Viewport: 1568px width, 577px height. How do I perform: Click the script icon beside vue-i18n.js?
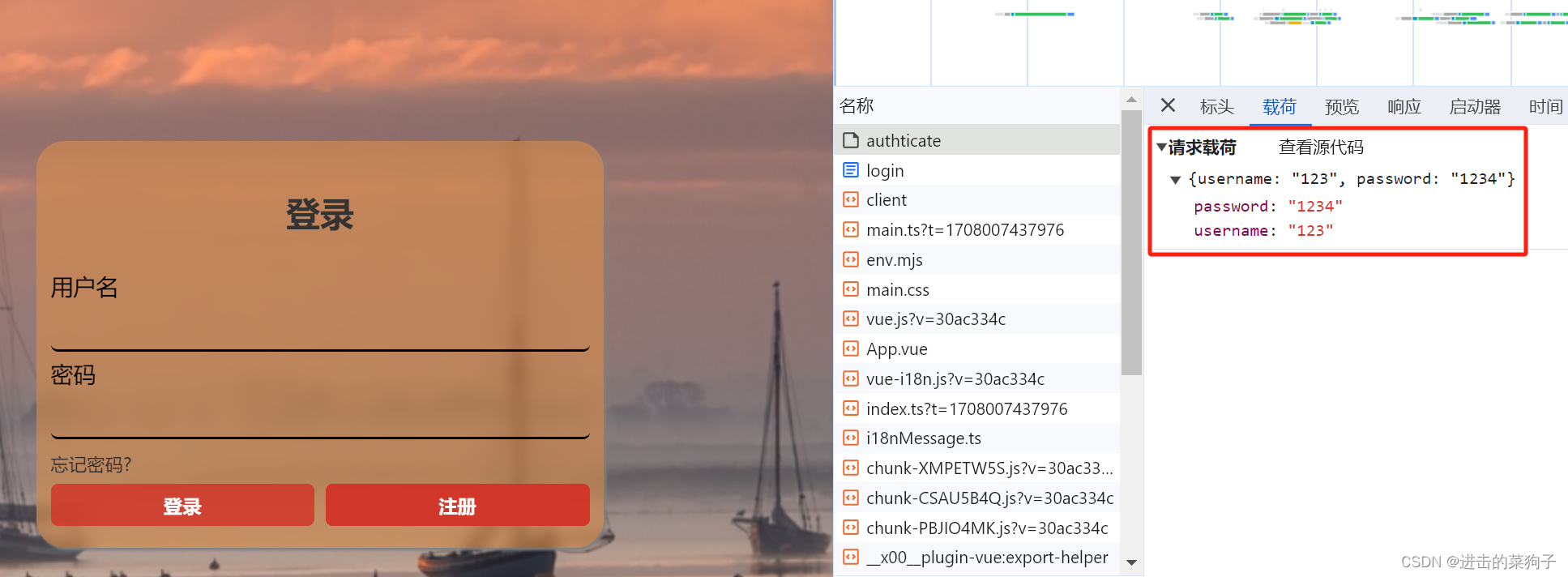click(x=850, y=378)
